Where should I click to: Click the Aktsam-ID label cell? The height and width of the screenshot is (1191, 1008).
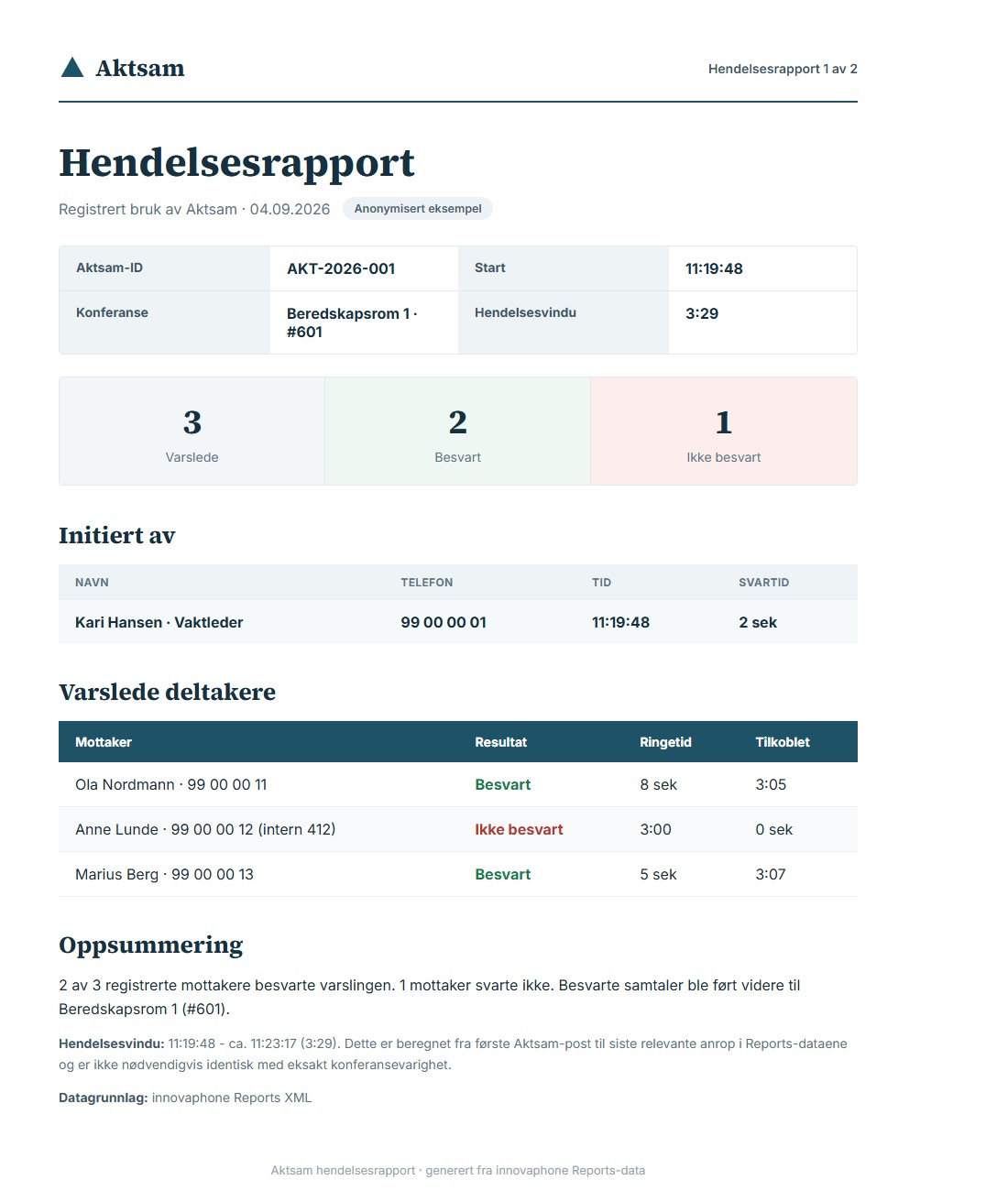coord(165,268)
